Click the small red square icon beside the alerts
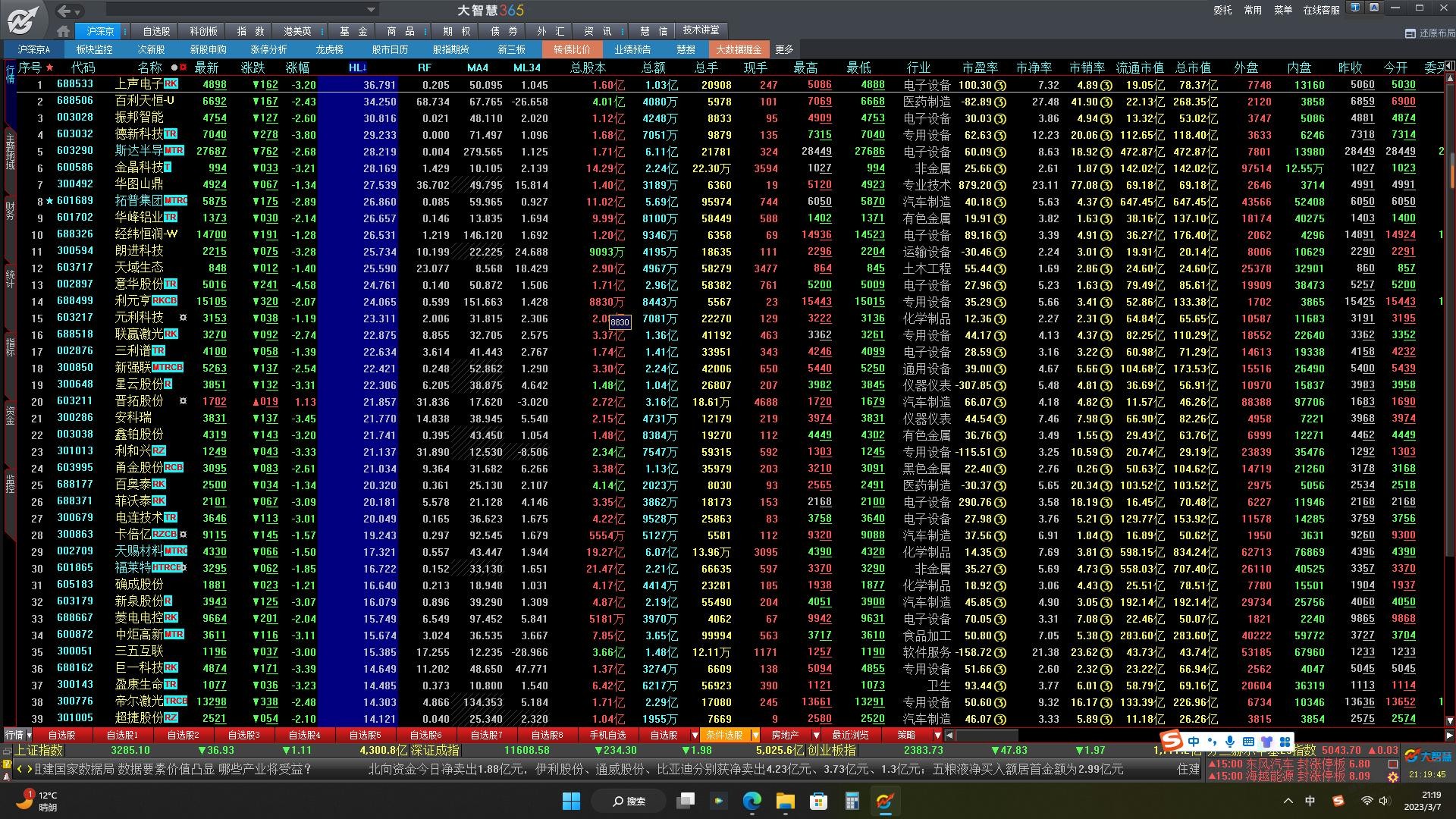This screenshot has width=1456, height=819. [1393, 764]
